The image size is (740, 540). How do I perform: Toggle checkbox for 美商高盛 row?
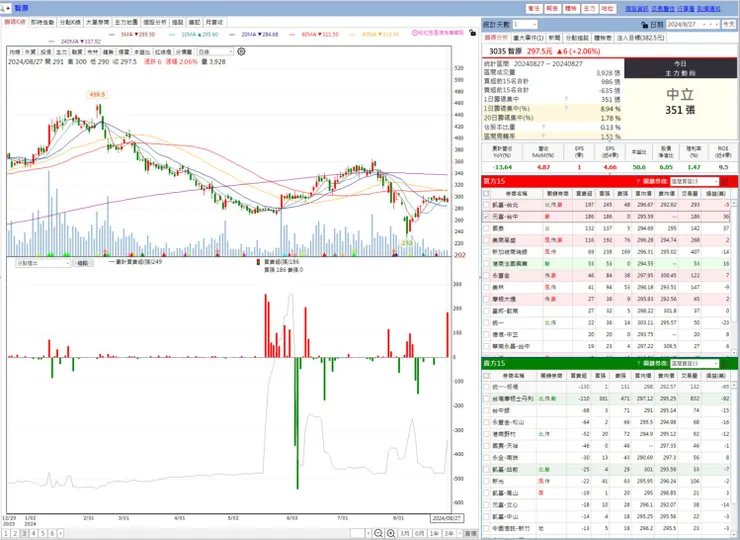coord(486,240)
